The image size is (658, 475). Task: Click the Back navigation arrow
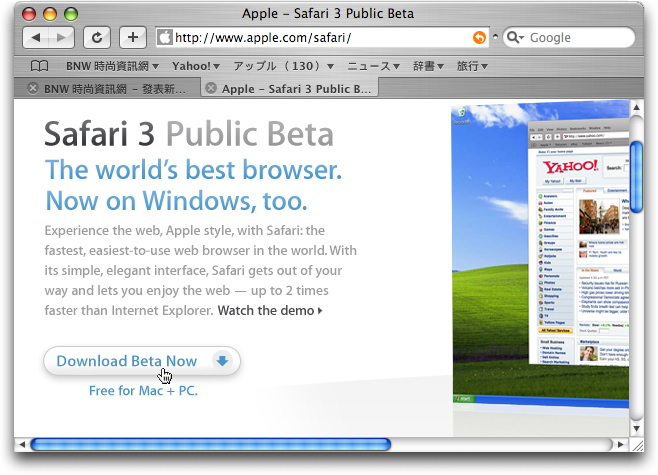36,38
